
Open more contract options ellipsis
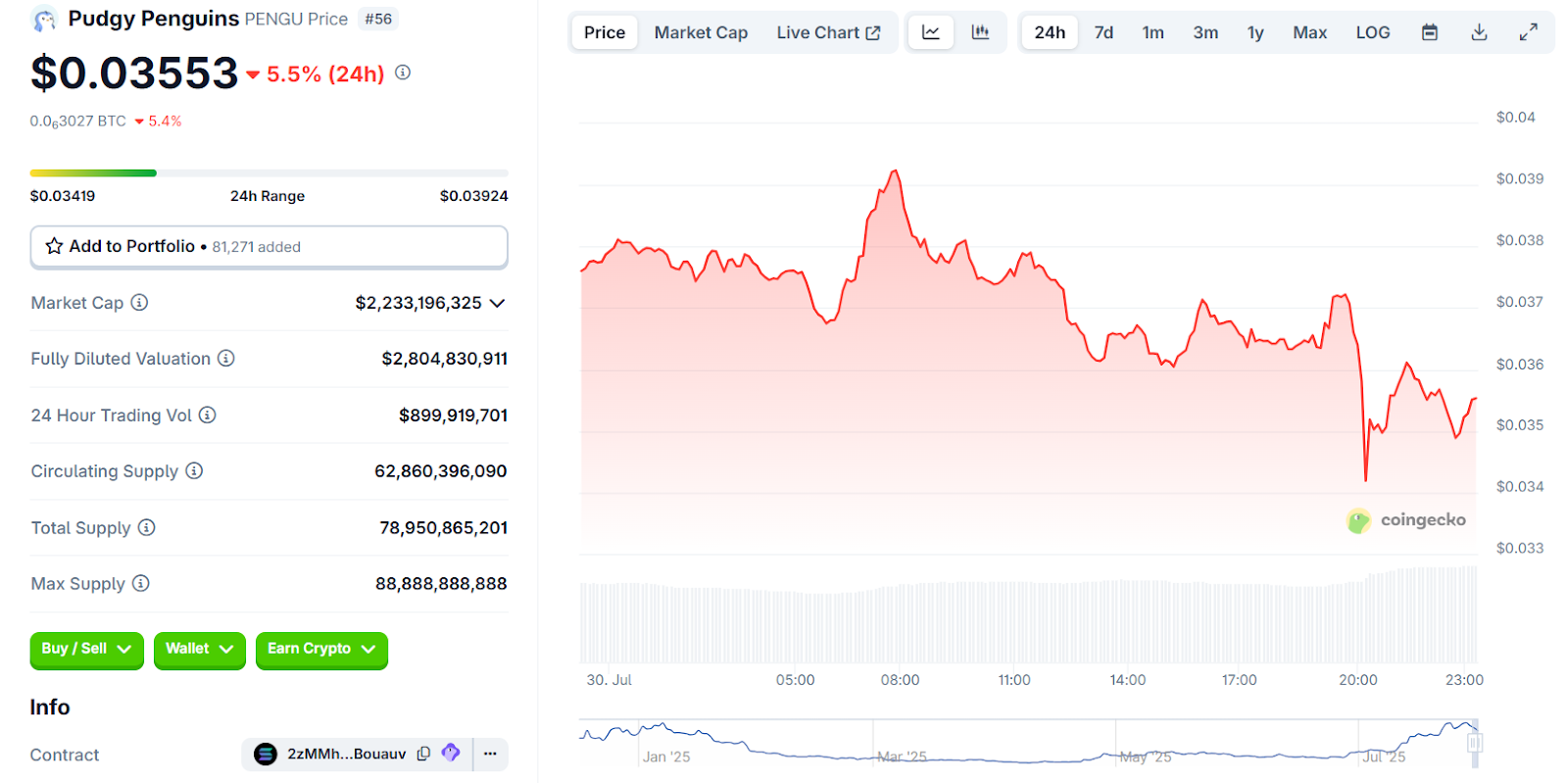coord(490,754)
